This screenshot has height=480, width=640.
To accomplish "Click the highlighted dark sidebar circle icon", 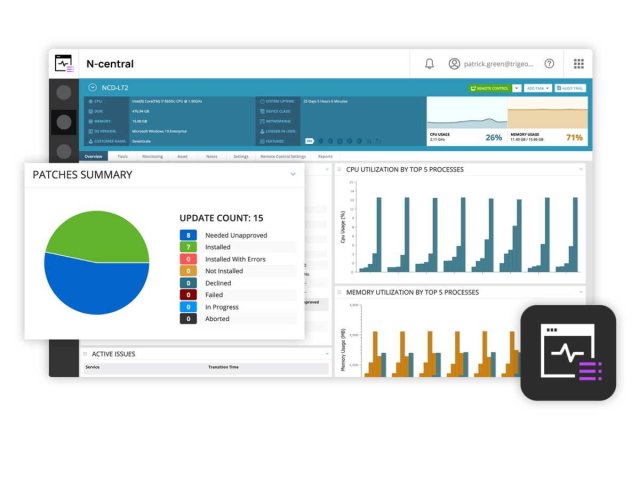I will pyautogui.click(x=64, y=122).
